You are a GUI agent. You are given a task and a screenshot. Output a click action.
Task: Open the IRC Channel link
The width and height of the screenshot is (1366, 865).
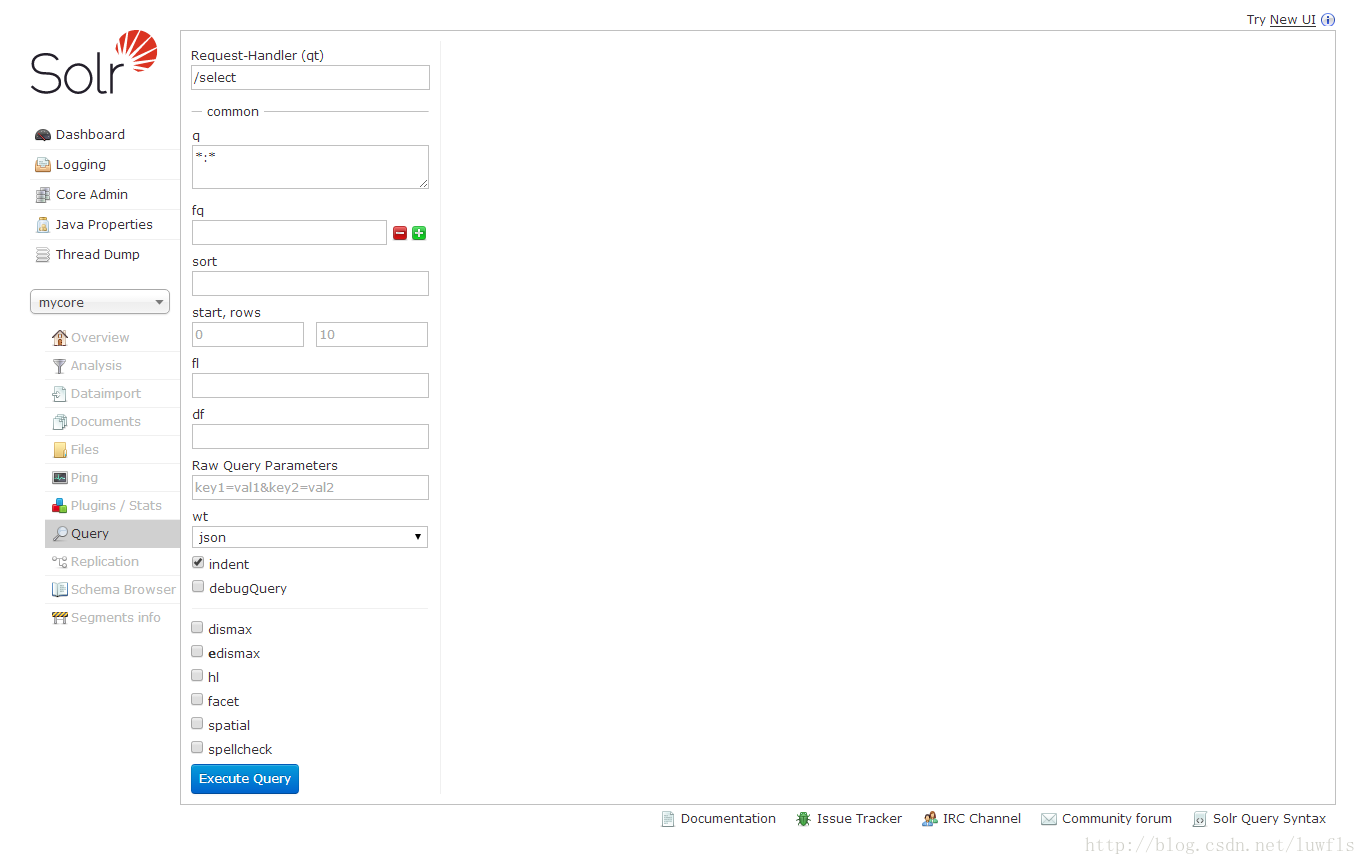(x=982, y=819)
